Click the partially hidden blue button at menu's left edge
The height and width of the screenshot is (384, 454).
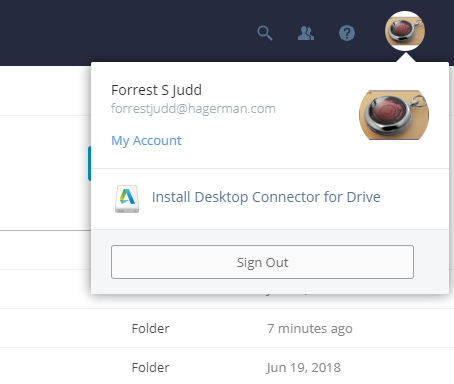pyautogui.click(x=89, y=163)
